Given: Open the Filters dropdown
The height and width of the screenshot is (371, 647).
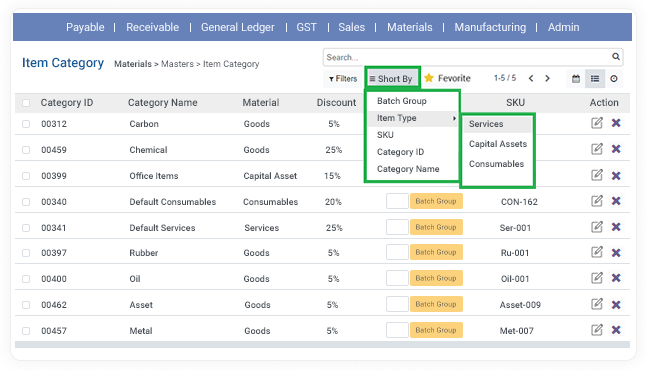Looking at the screenshot, I should click(343, 78).
